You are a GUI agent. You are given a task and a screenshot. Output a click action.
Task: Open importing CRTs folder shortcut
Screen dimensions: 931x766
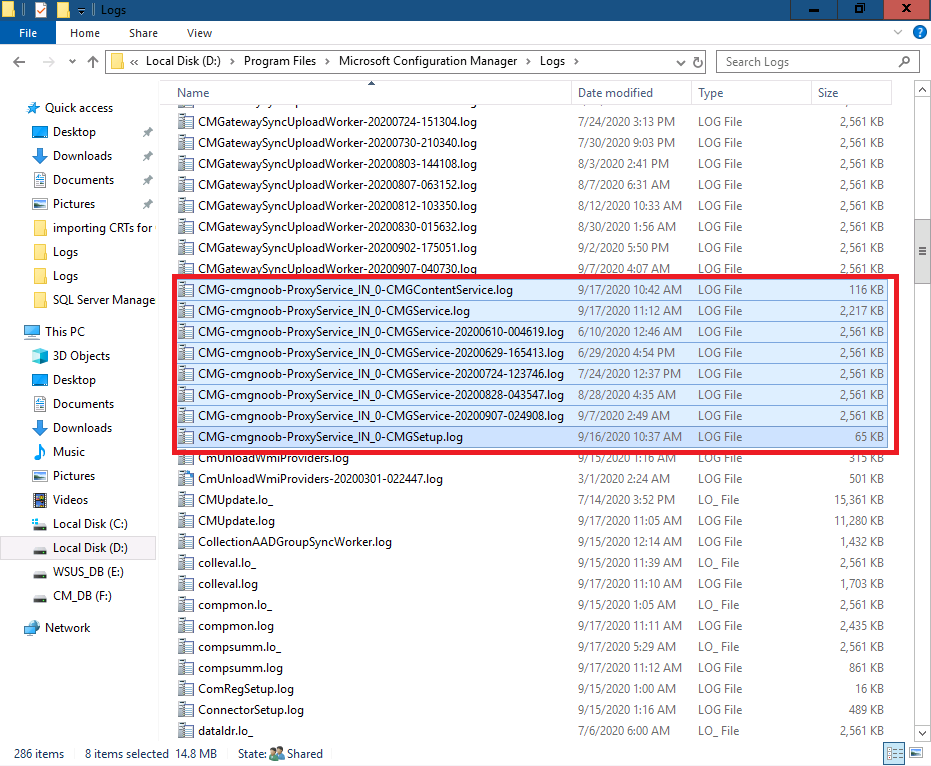pos(95,228)
